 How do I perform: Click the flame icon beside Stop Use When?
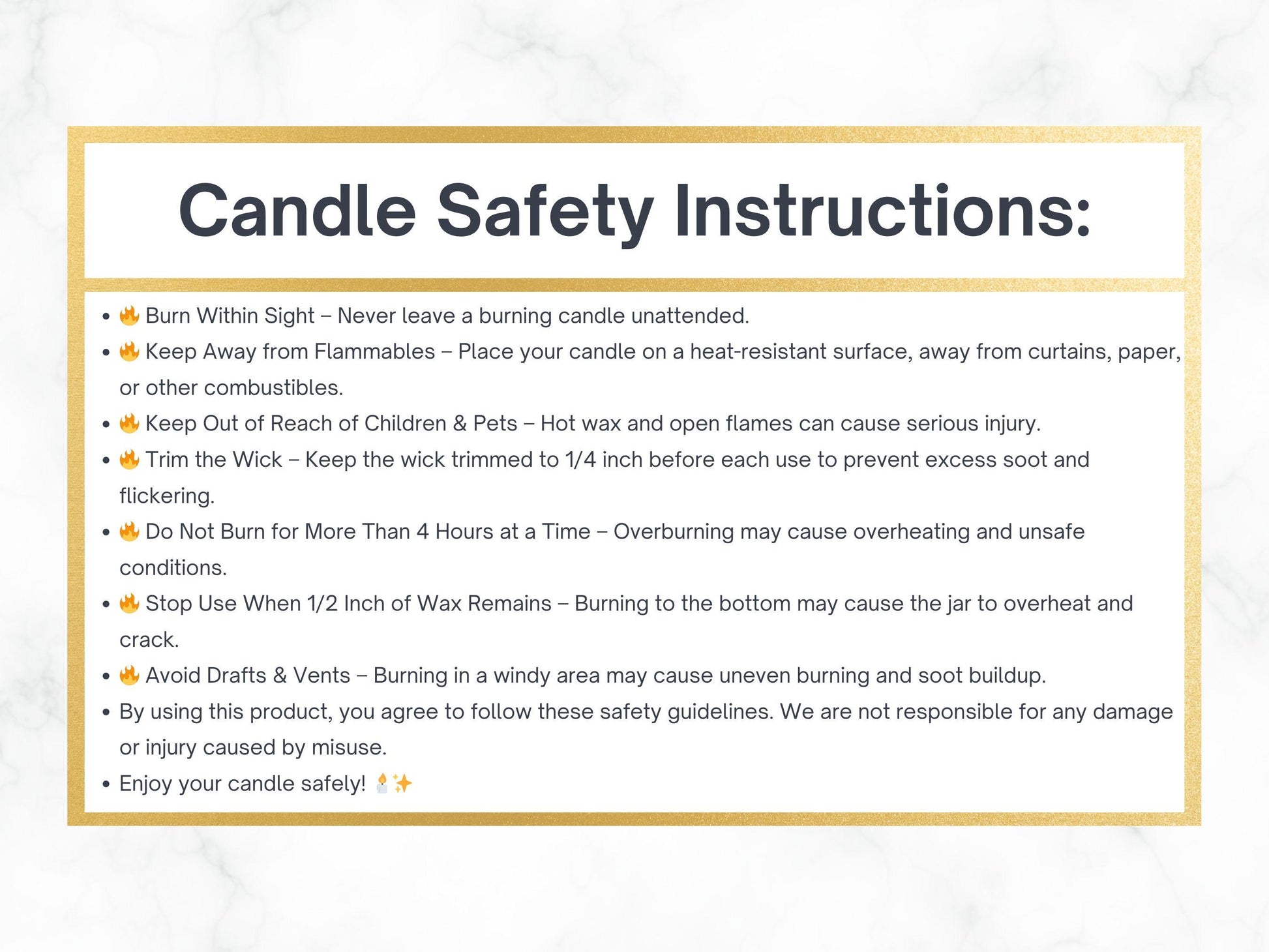coord(129,603)
